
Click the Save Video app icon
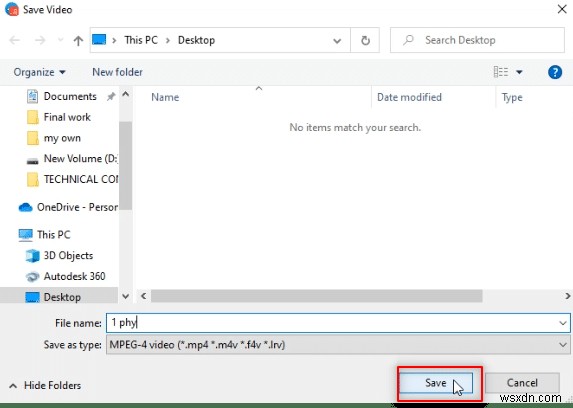[x=12, y=9]
